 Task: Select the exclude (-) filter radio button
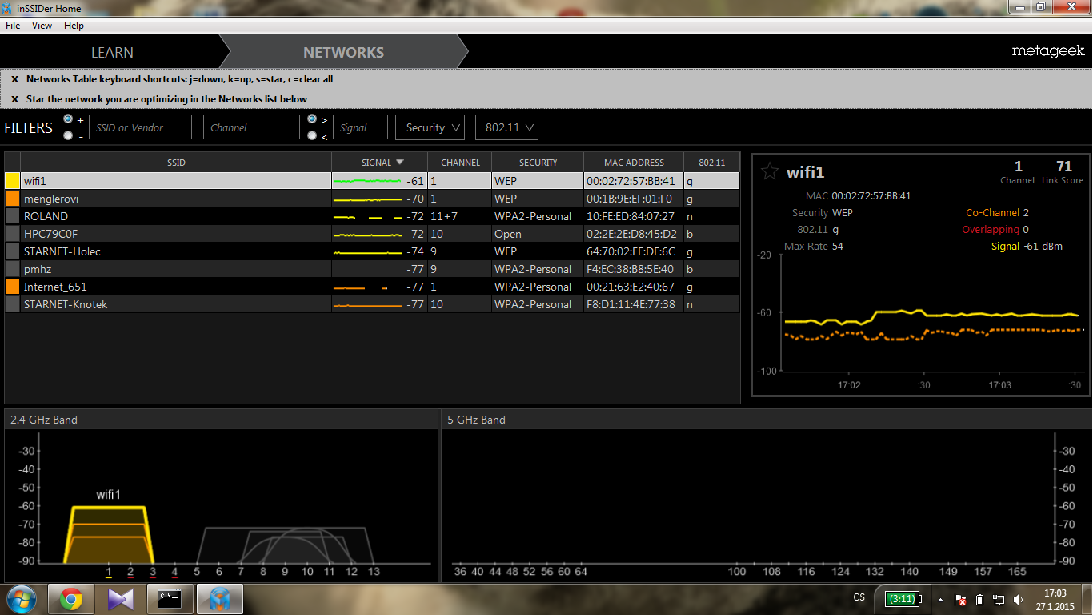pyautogui.click(x=68, y=136)
